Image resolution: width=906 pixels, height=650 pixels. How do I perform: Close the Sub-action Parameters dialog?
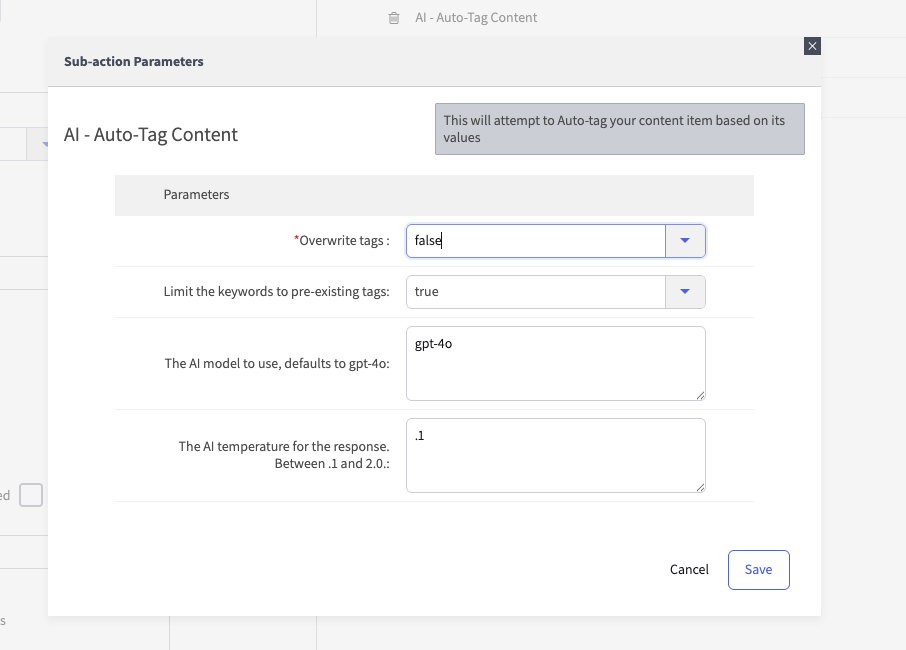[x=812, y=46]
